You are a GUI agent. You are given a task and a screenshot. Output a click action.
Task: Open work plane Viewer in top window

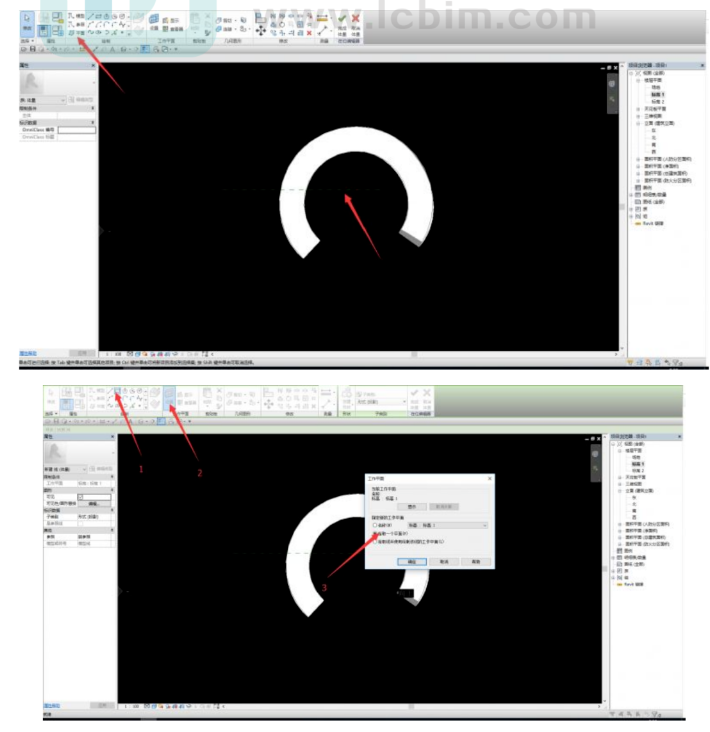pos(172,29)
